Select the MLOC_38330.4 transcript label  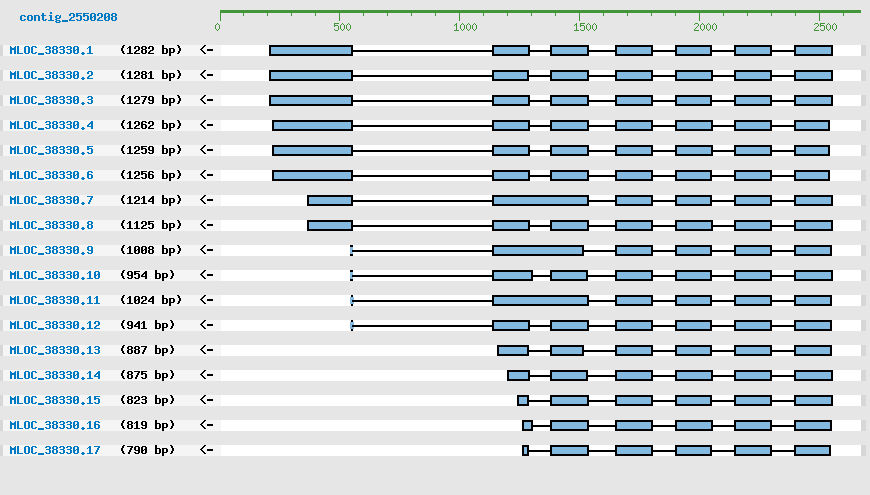(51, 125)
